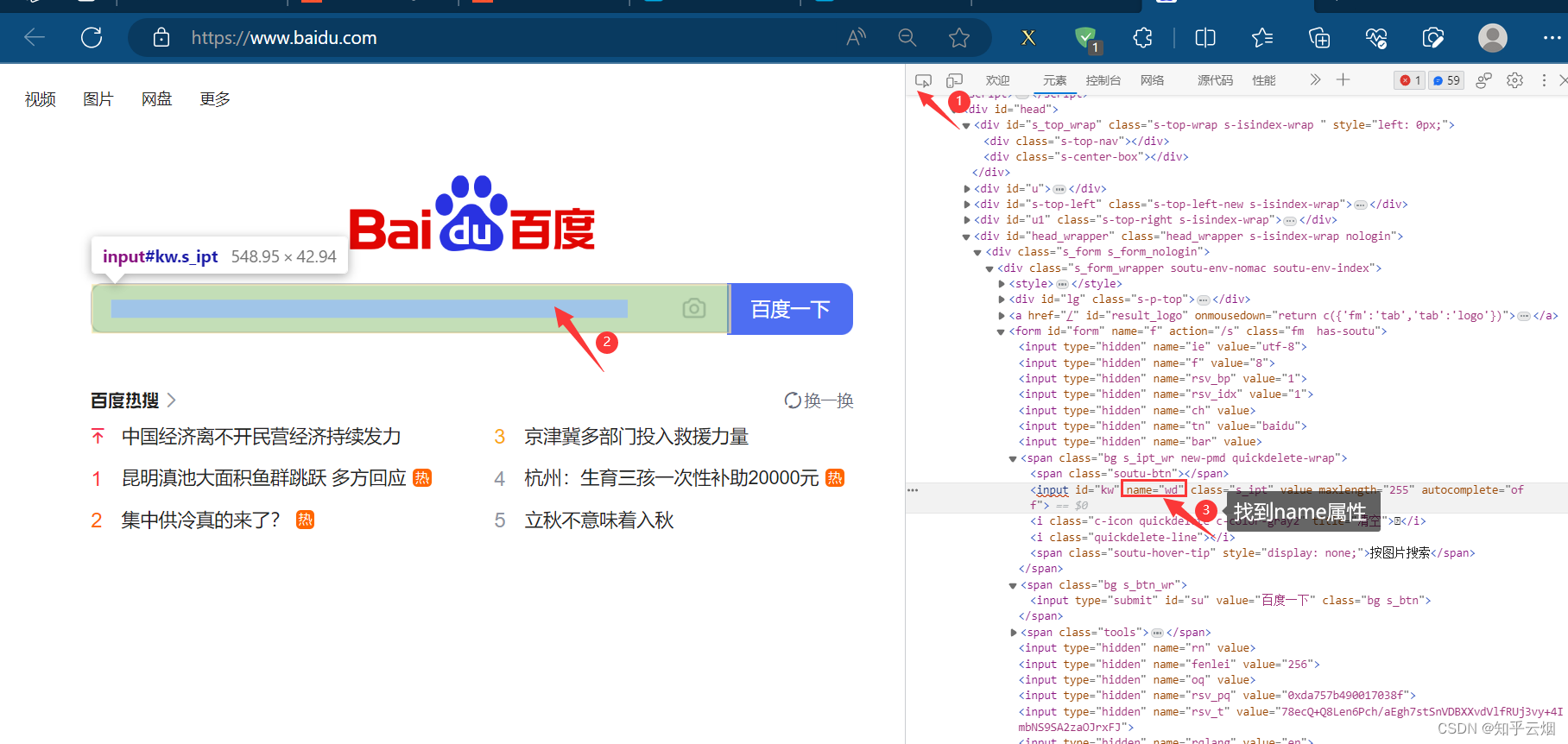
Task: Open the 图片 navigation link
Action: click(98, 99)
